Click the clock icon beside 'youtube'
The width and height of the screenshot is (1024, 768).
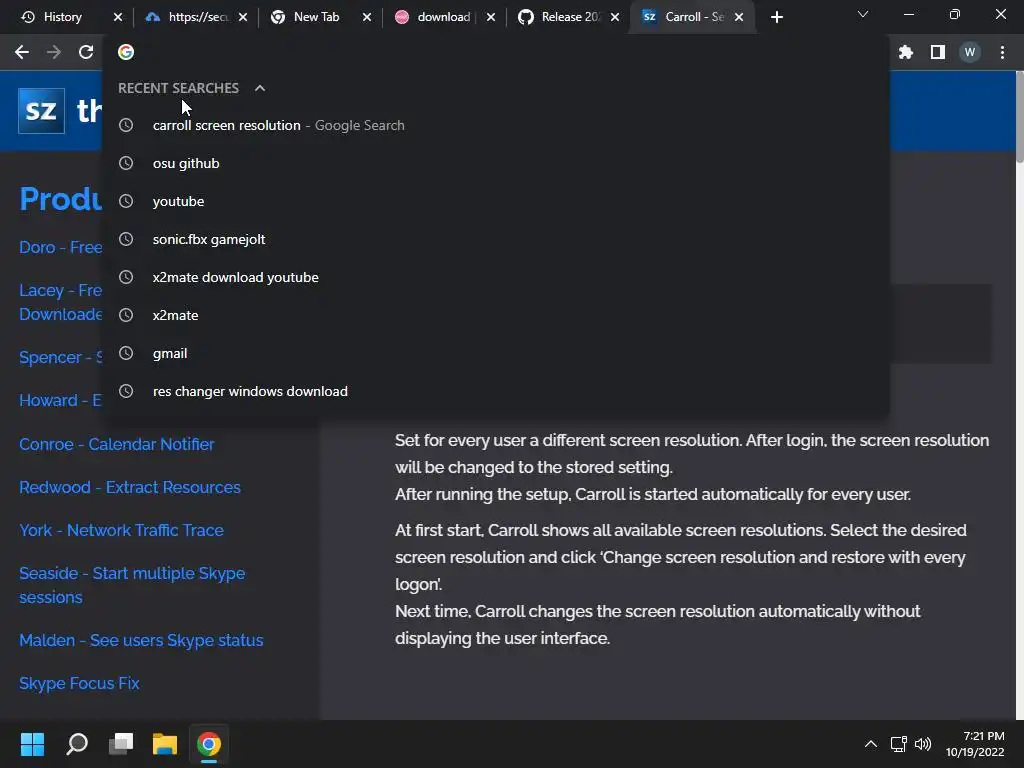(x=126, y=201)
